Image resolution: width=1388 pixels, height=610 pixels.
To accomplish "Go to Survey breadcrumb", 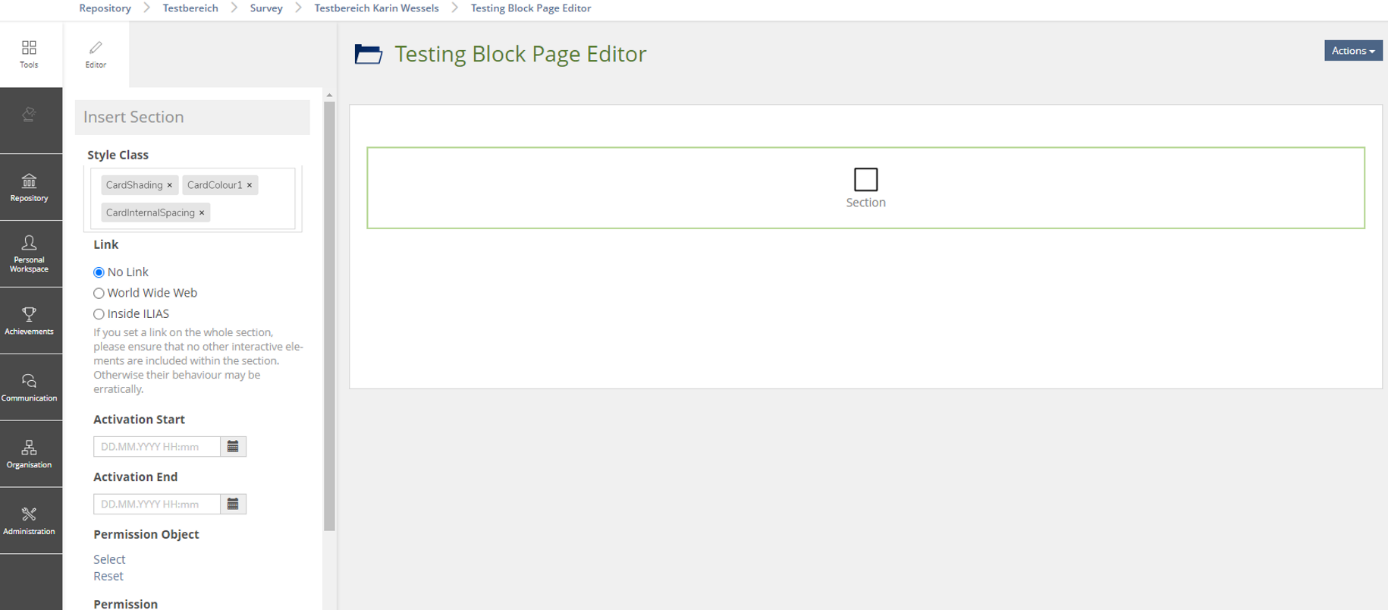I will point(266,8).
